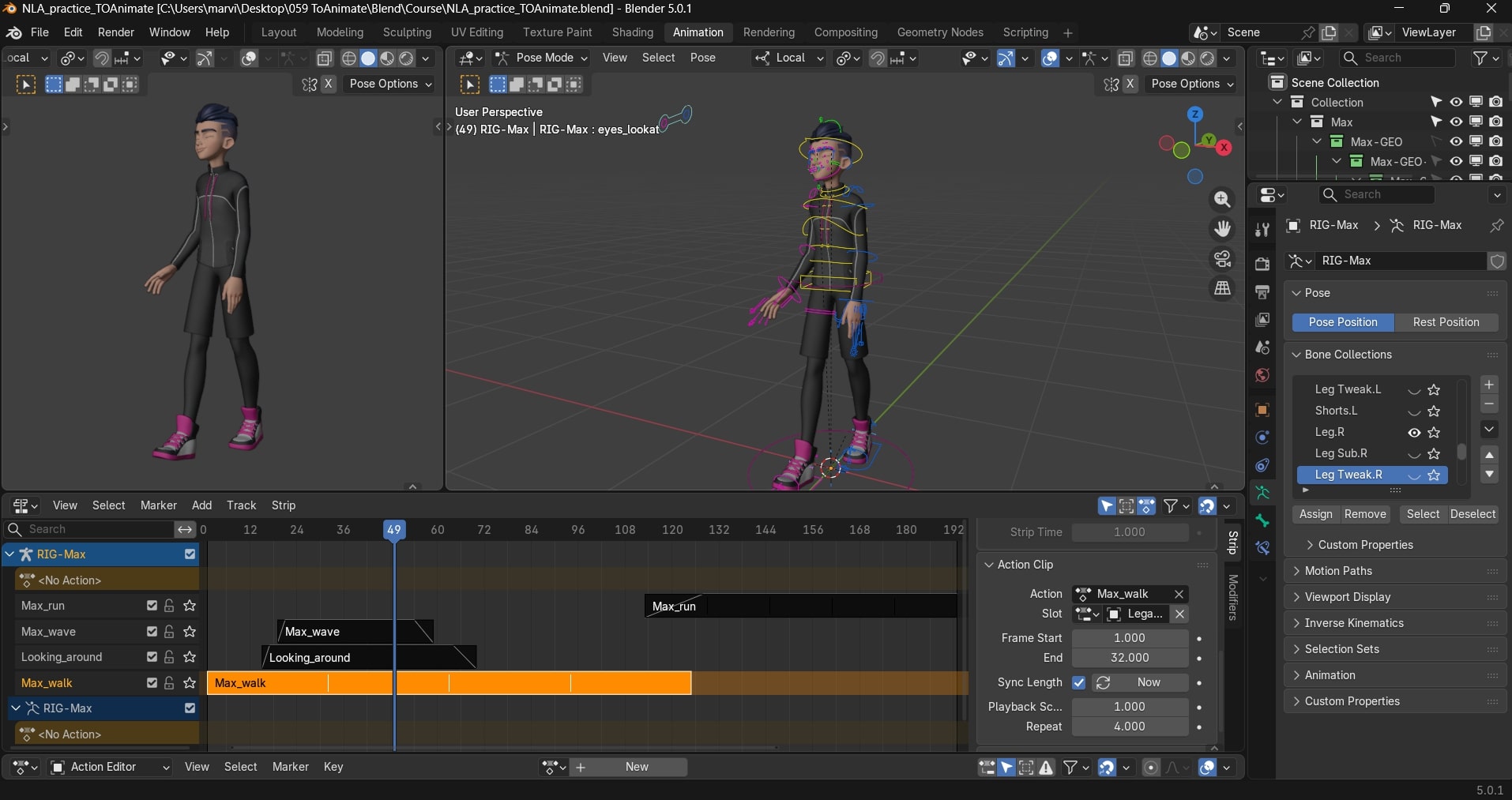This screenshot has height=800, width=1512.
Task: Expand the Inverse Kinematics panel
Action: (1353, 623)
